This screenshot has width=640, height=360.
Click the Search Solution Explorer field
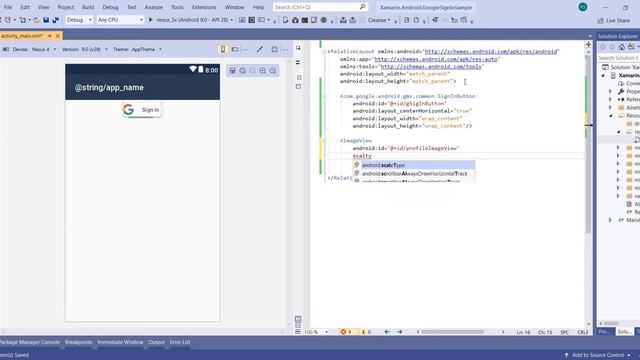[x=618, y=58]
